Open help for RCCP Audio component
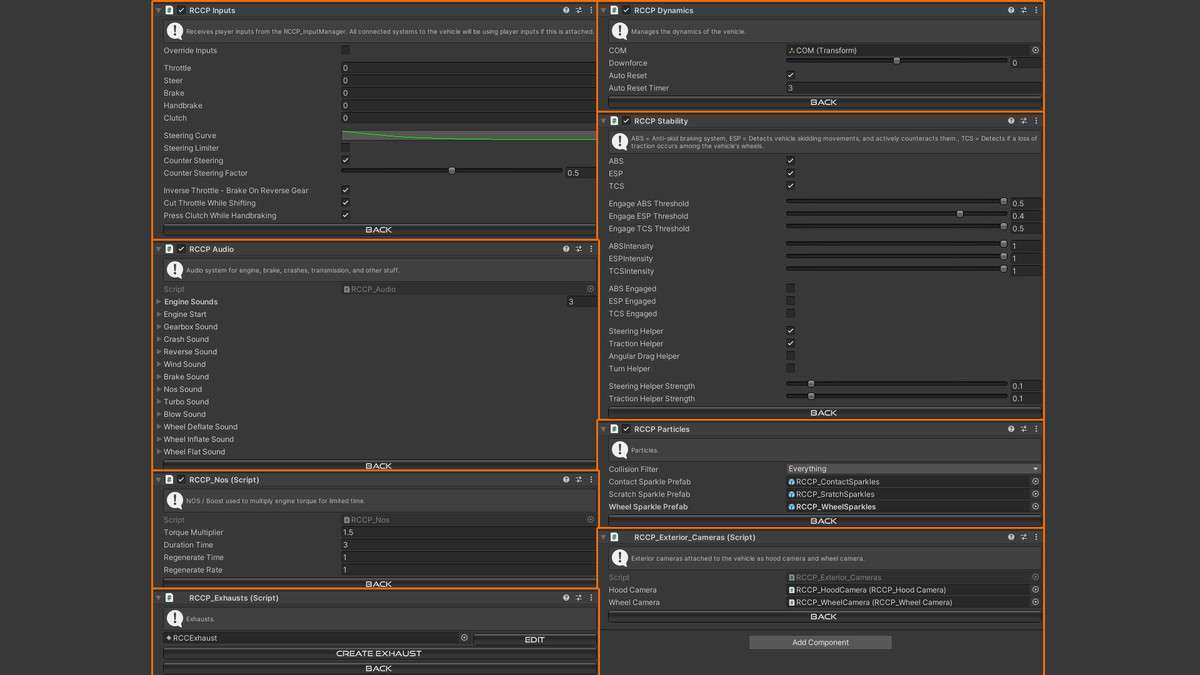The image size is (1200, 675). pos(566,249)
